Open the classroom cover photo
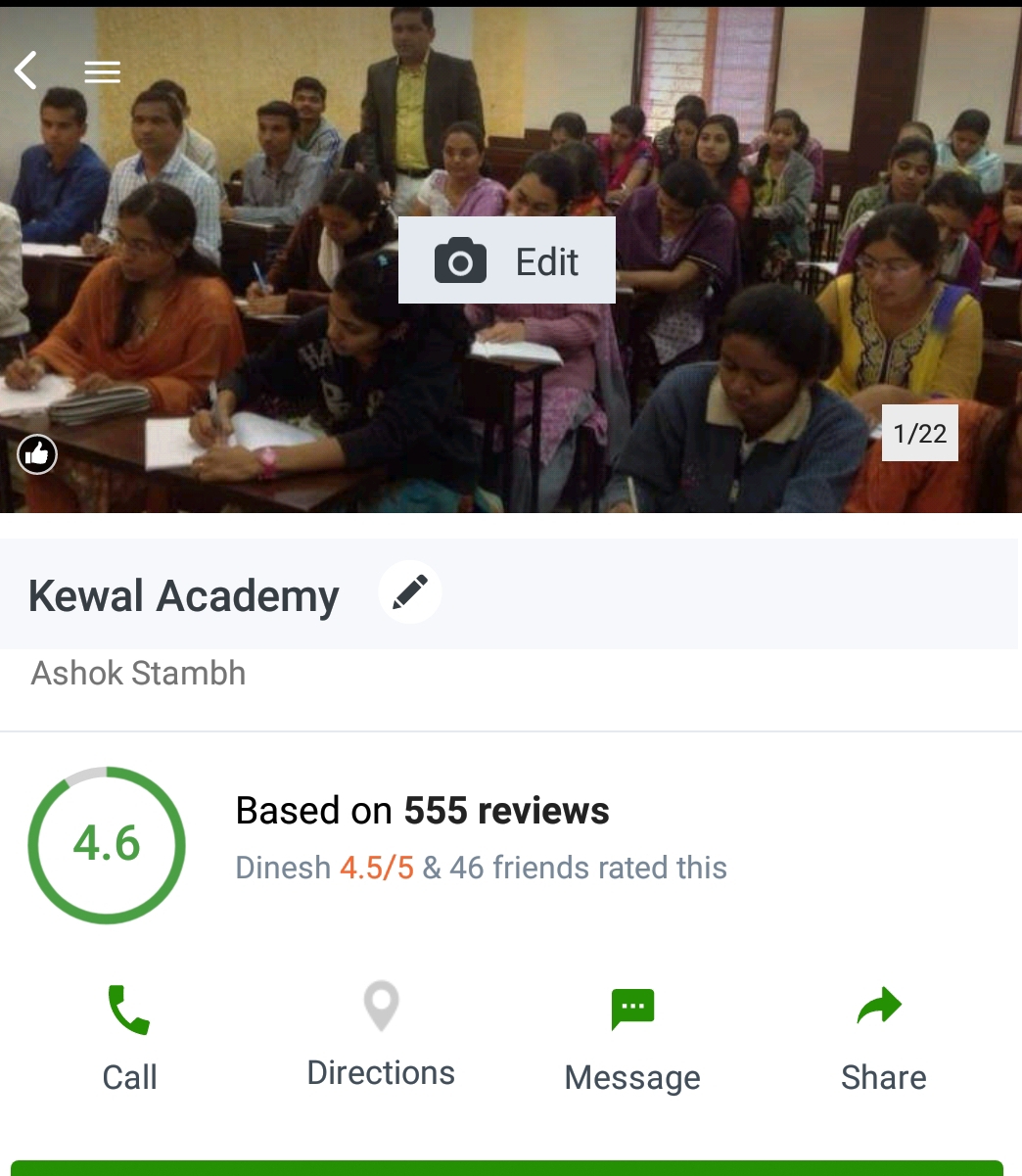 [x=511, y=259]
